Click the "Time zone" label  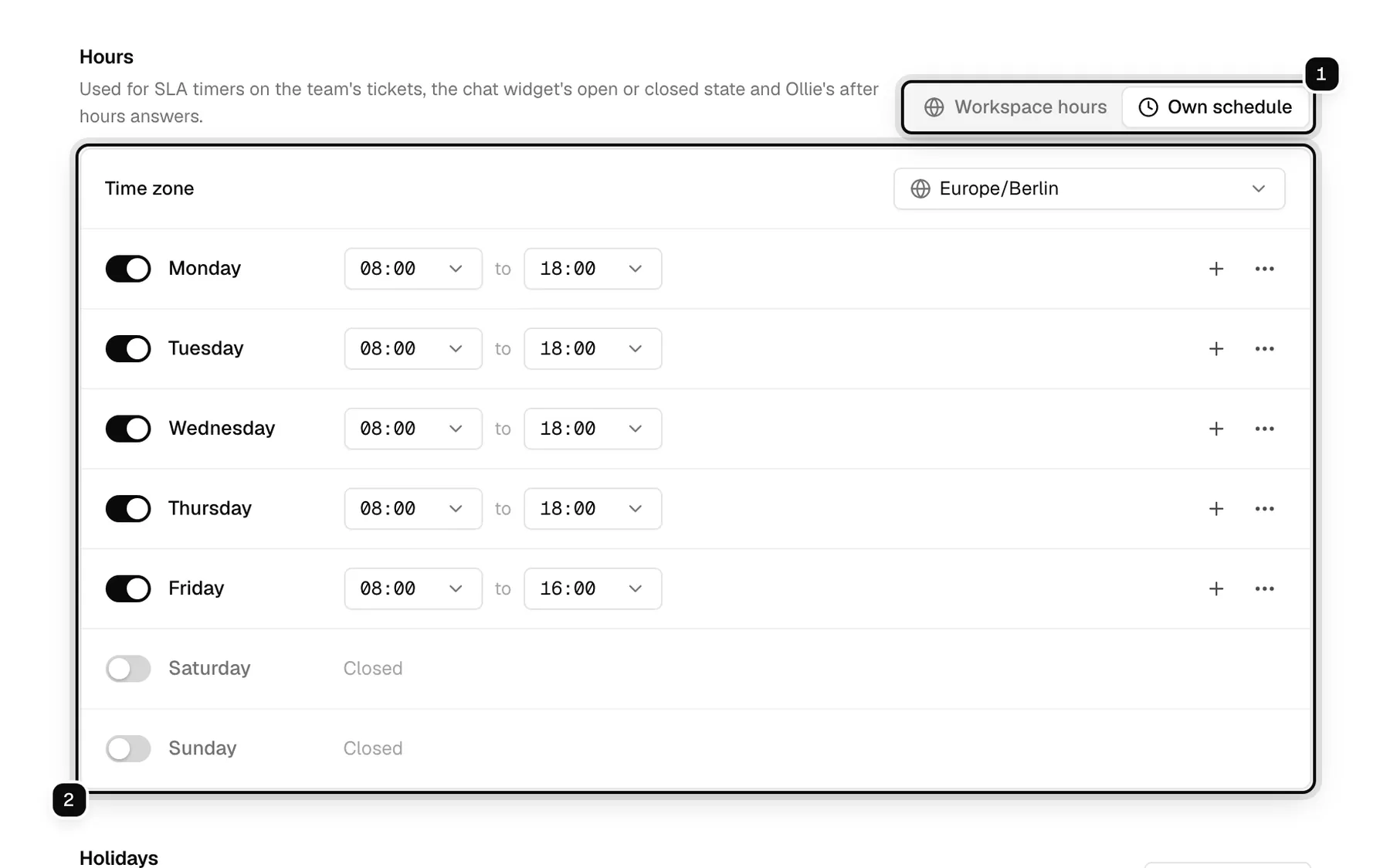click(149, 188)
